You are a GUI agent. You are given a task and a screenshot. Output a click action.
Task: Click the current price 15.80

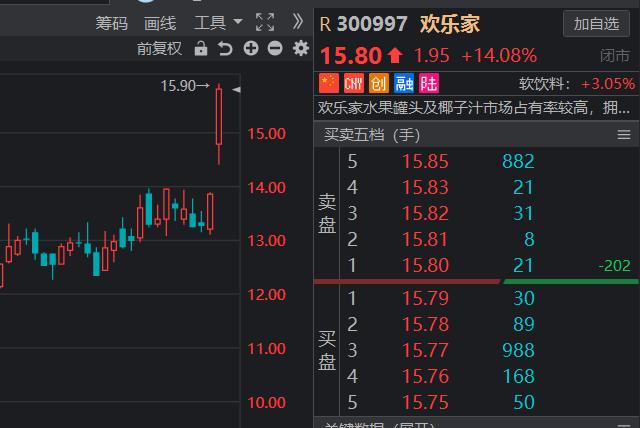tap(351, 56)
